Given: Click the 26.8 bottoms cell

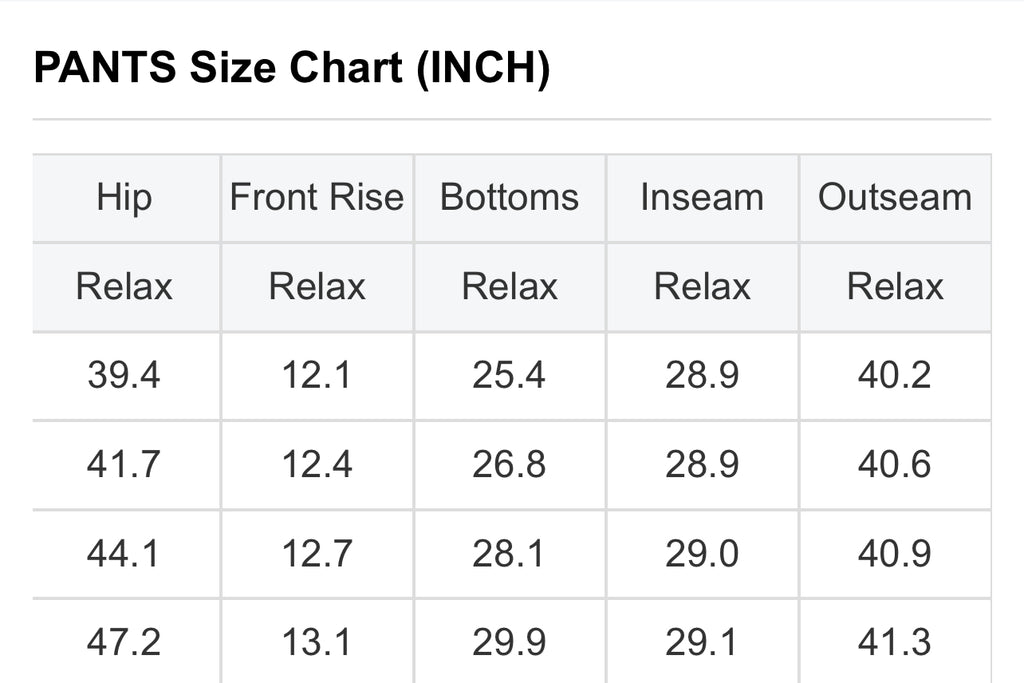Looking at the screenshot, I should pyautogui.click(x=509, y=465).
